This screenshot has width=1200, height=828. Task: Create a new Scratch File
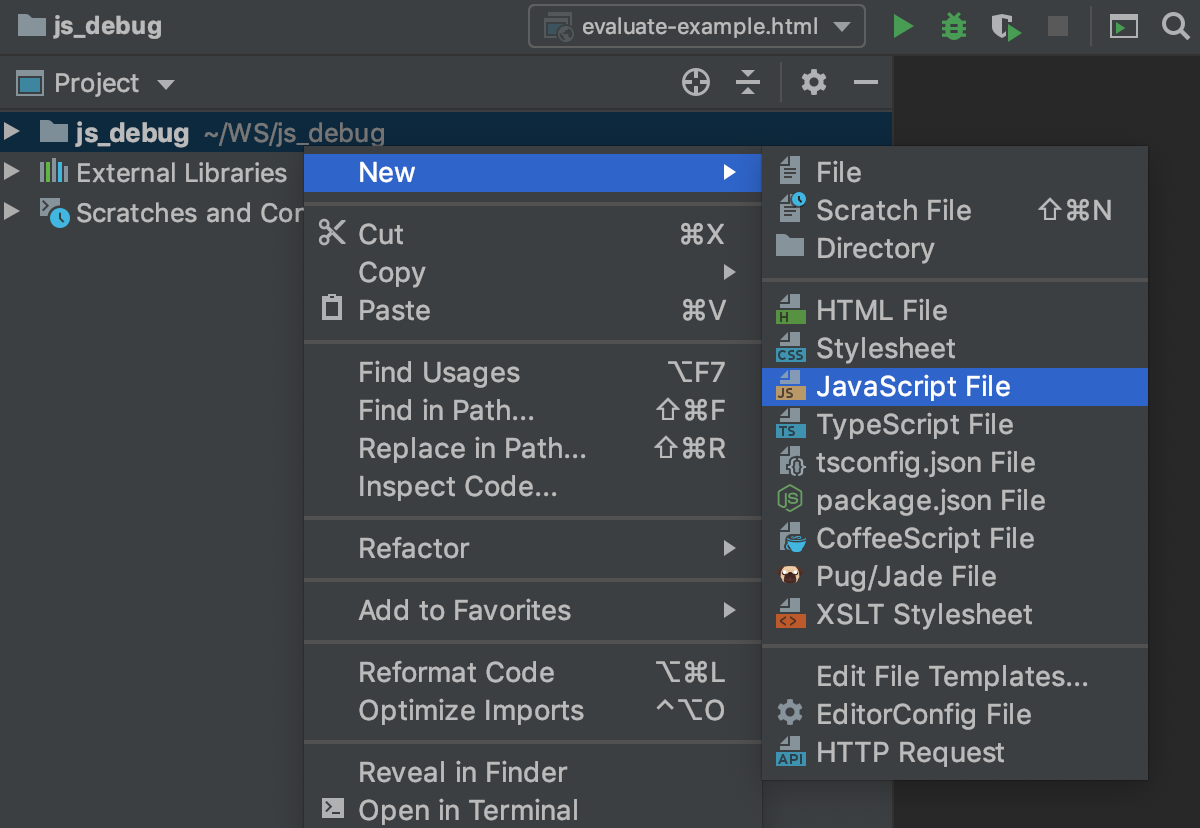pyautogui.click(x=955, y=211)
